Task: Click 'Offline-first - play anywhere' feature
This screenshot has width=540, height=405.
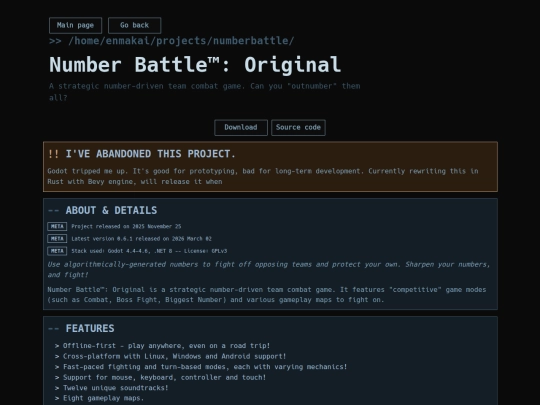Action: 166,346
